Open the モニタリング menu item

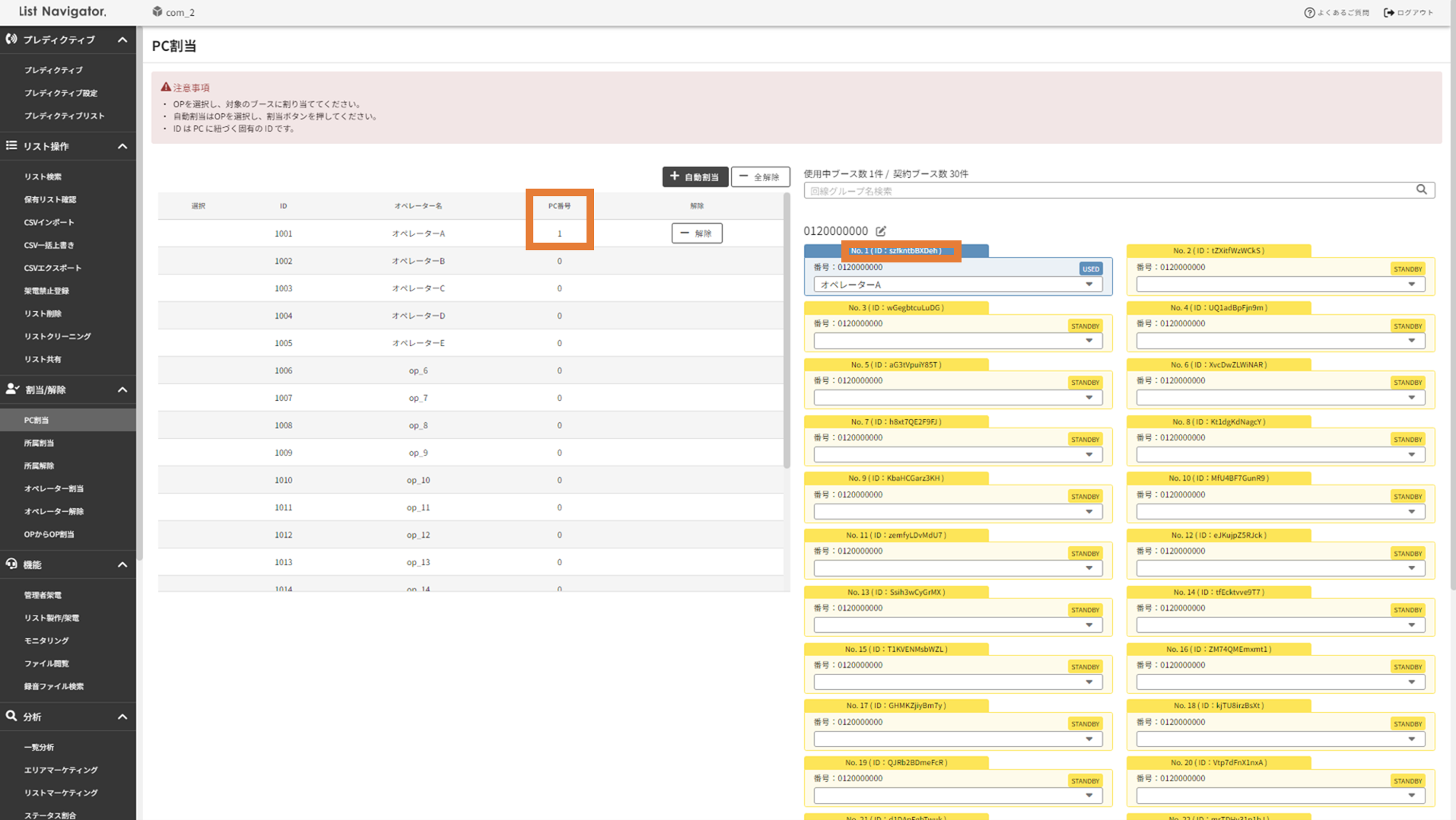46,640
